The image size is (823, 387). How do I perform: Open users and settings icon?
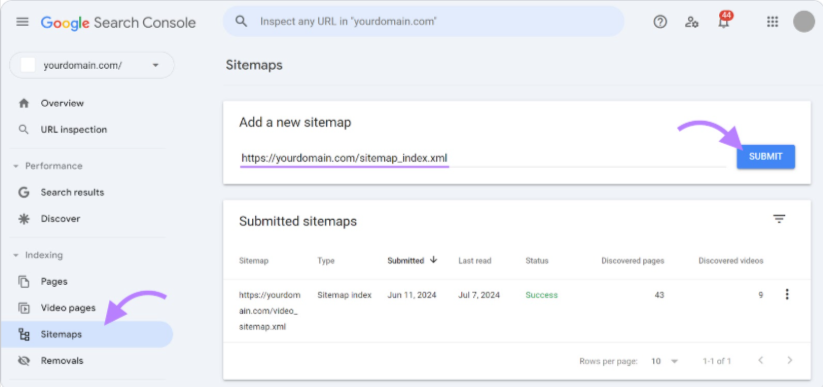pyautogui.click(x=692, y=22)
